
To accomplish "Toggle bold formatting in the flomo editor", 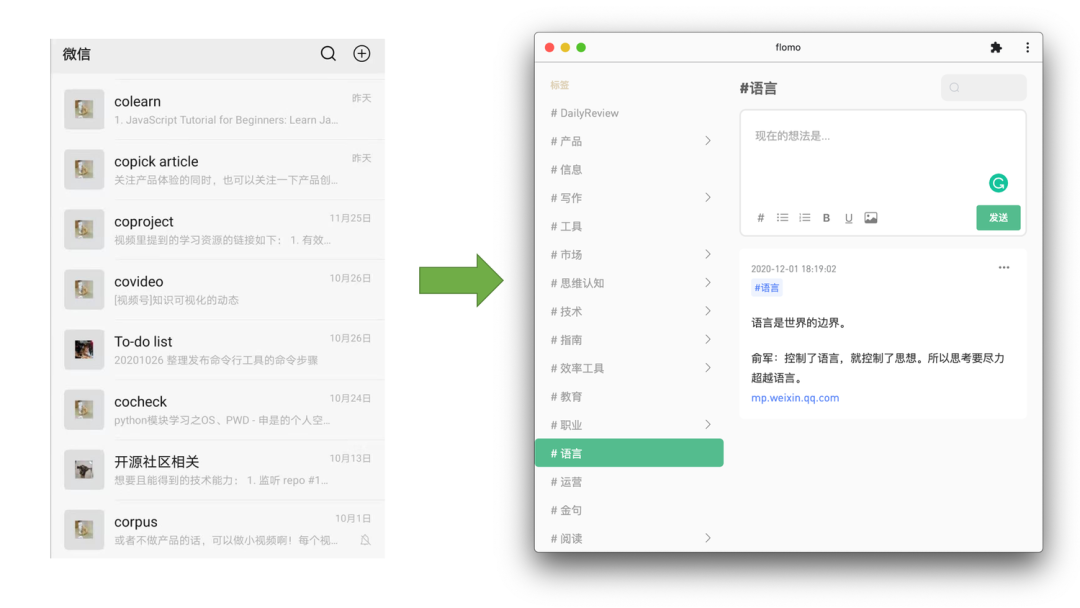I will (827, 218).
